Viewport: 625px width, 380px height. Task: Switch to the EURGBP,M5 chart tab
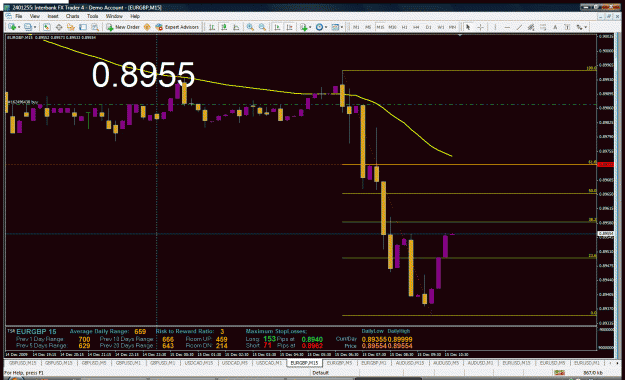pos(340,363)
